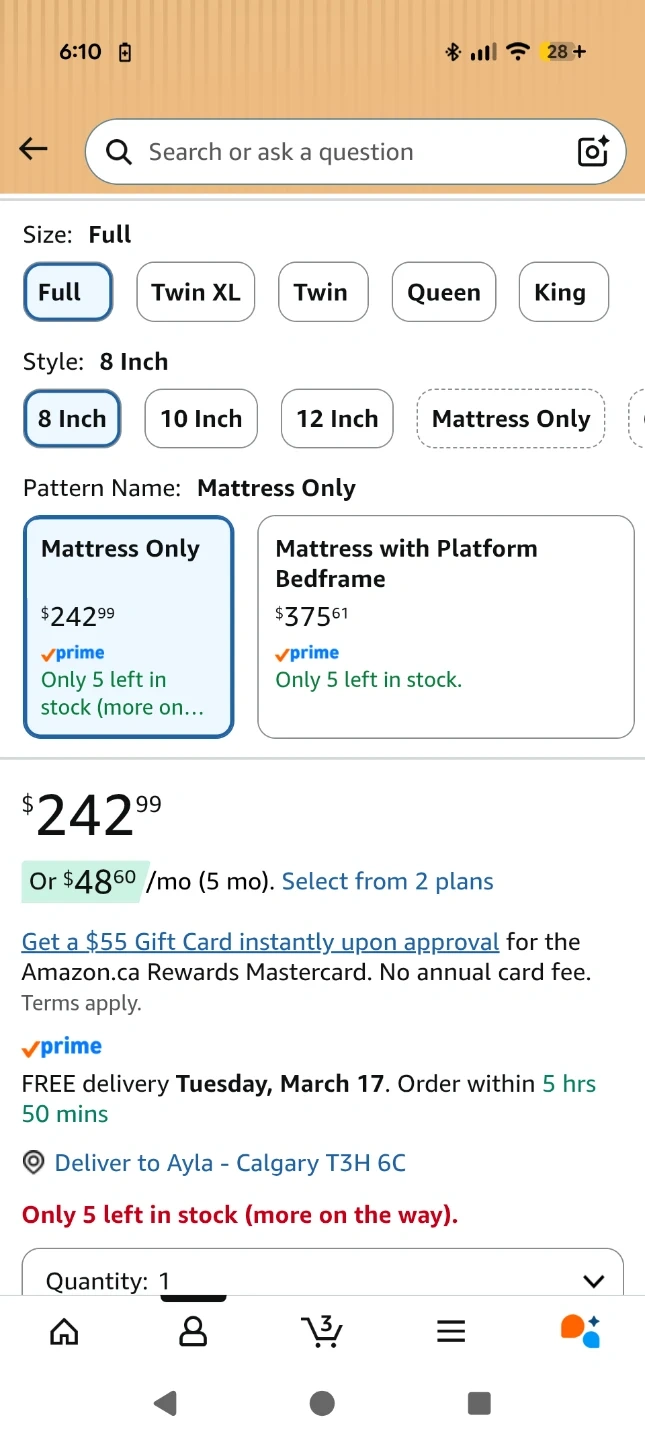Open the $55 Gift Card offer link
645x1440 pixels.
click(260, 942)
